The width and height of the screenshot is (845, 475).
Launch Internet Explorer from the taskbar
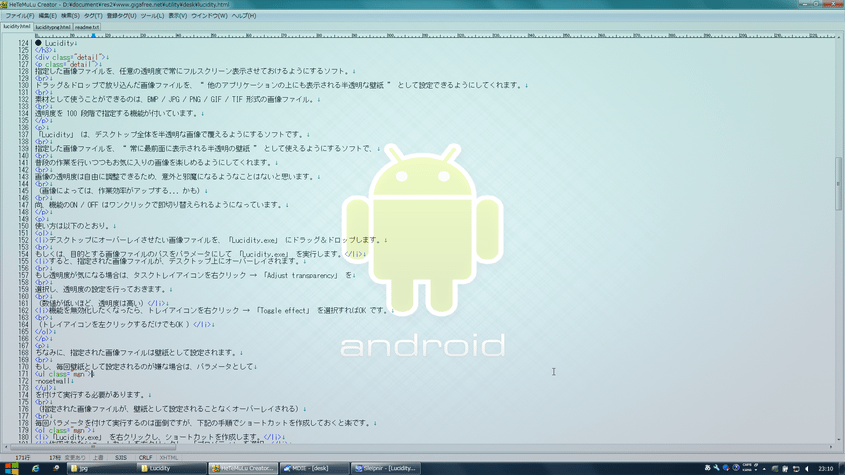(x=36, y=469)
